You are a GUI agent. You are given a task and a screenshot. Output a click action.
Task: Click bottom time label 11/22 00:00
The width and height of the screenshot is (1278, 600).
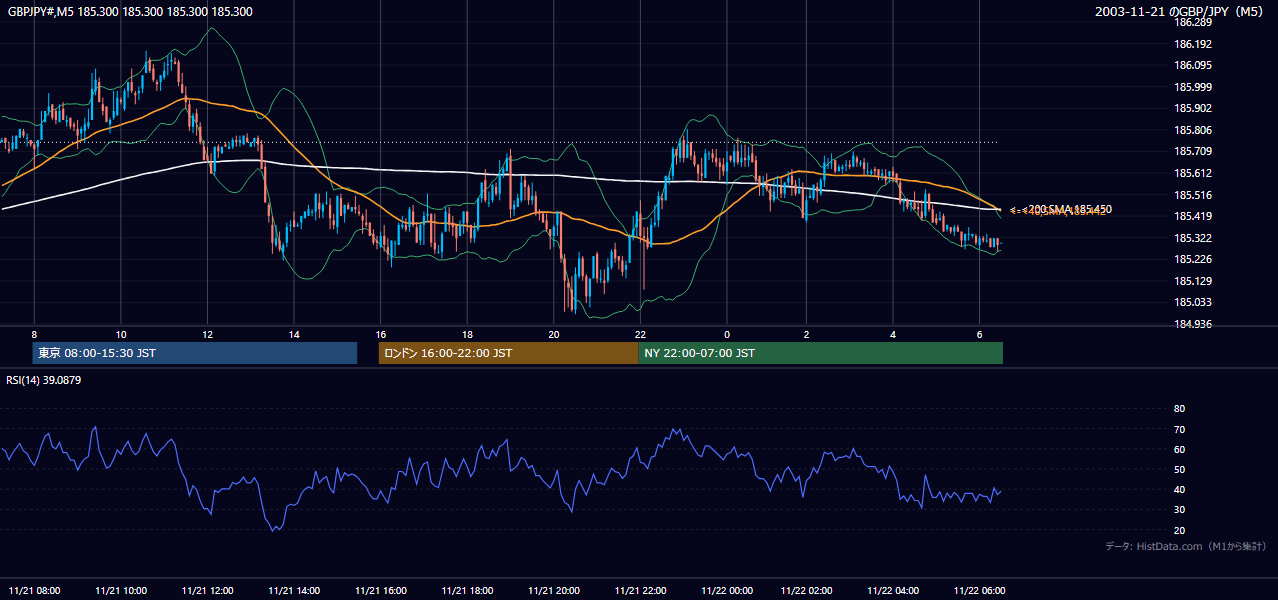pos(727,590)
